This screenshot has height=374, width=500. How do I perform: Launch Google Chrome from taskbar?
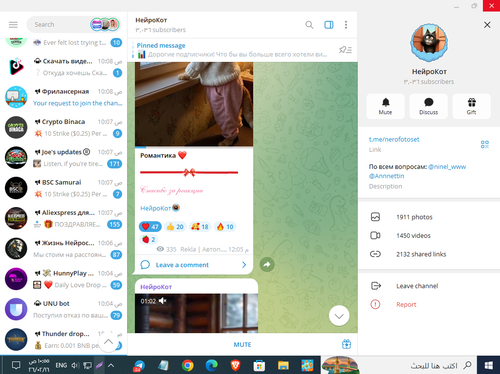pos(188,365)
